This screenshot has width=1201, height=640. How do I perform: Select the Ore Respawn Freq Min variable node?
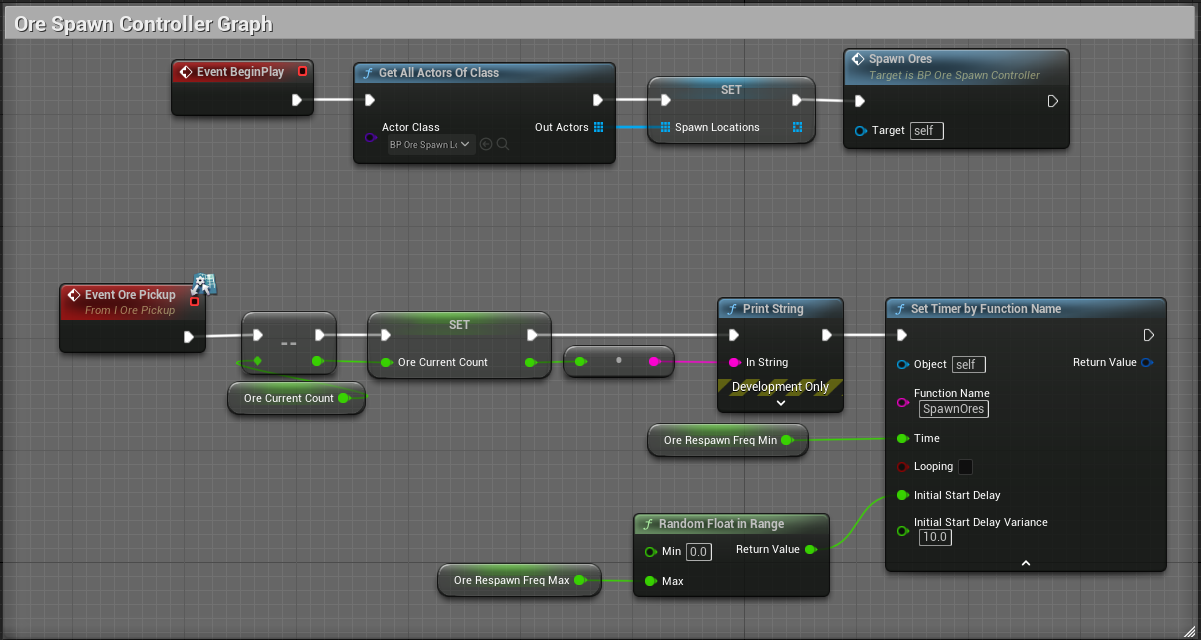[720, 440]
